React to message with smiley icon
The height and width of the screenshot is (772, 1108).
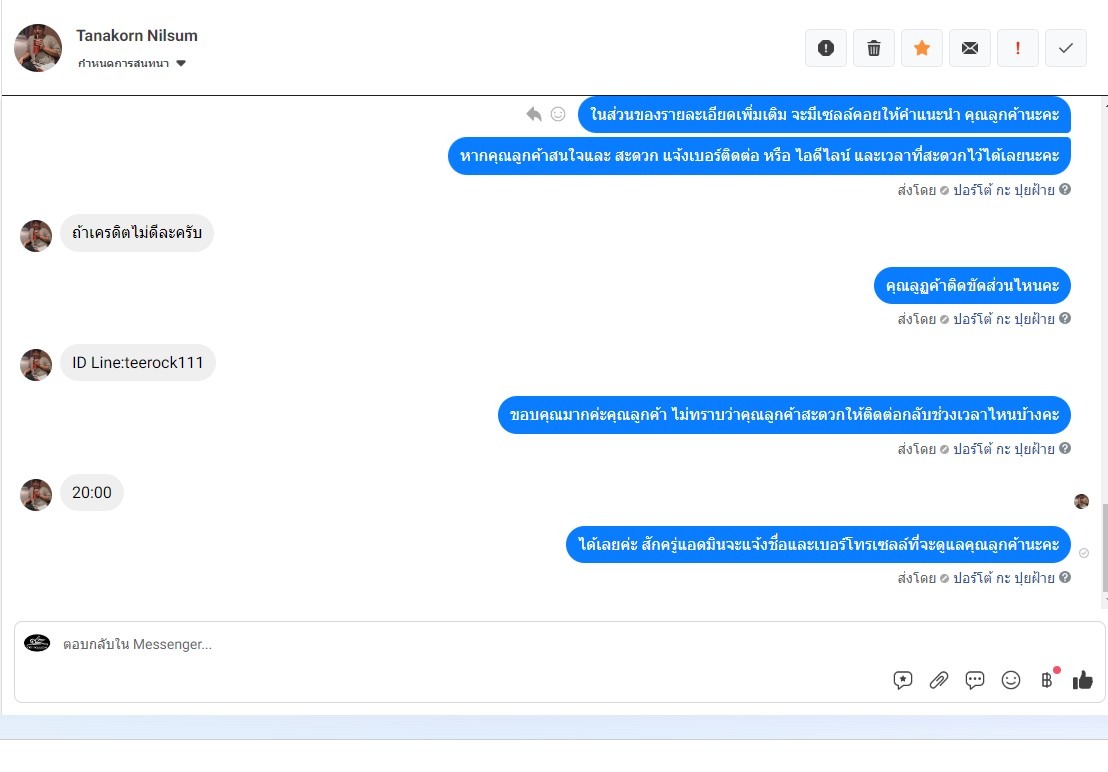558,114
